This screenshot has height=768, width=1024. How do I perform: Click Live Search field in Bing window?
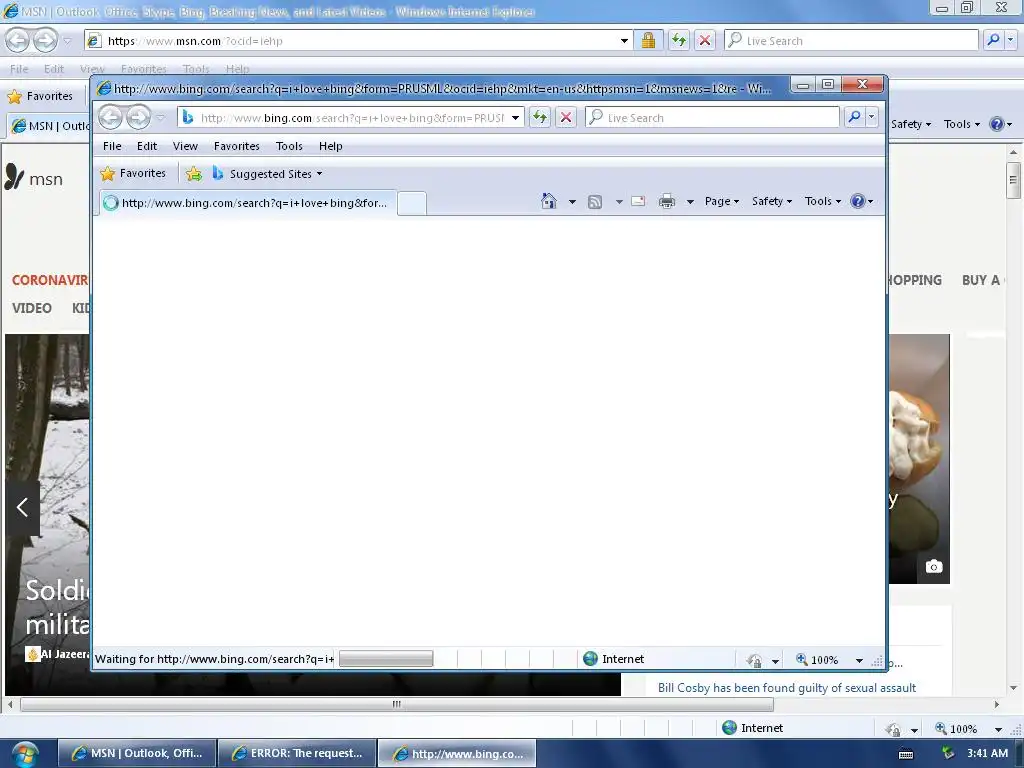712,118
